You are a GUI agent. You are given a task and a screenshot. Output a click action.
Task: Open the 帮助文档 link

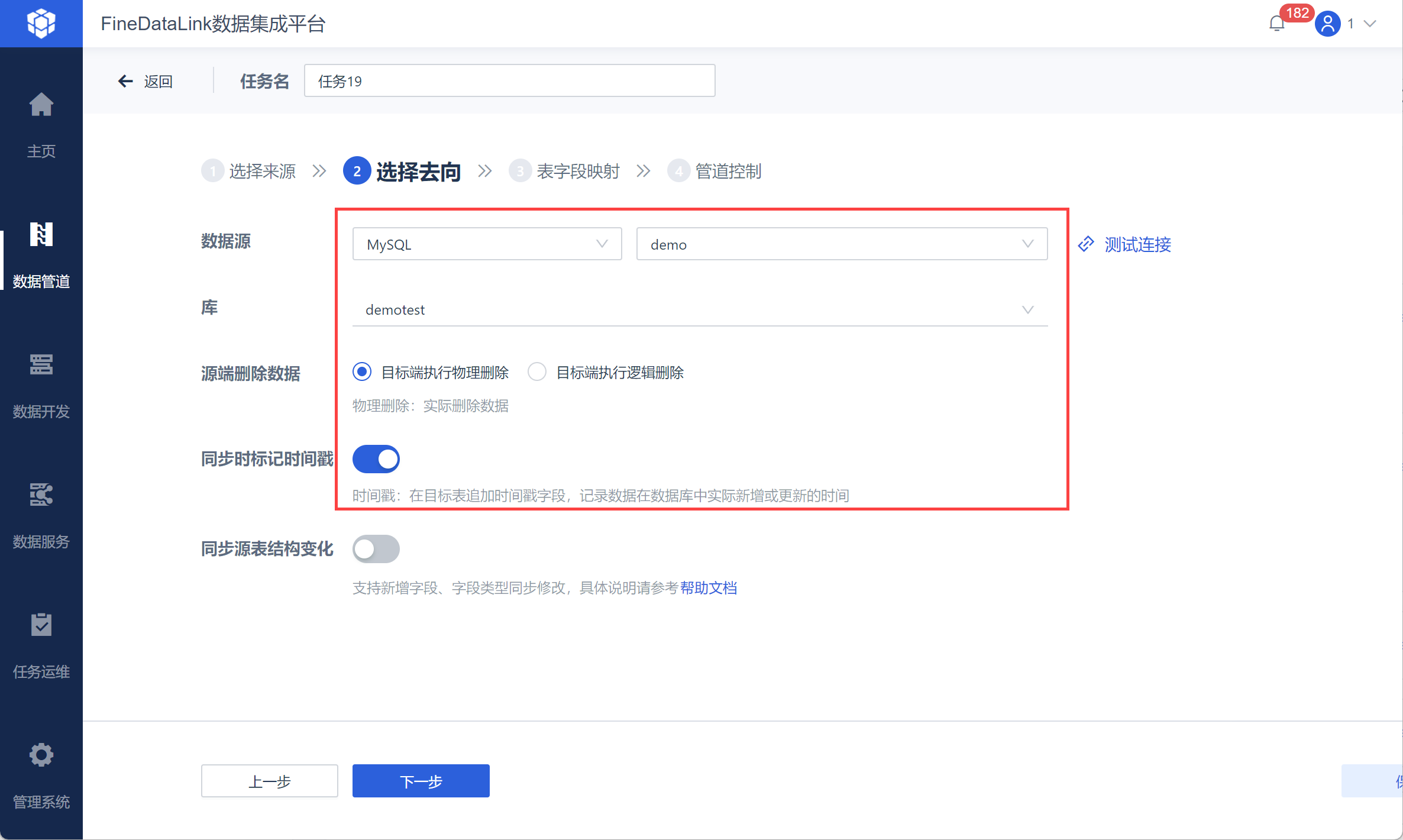(x=708, y=588)
